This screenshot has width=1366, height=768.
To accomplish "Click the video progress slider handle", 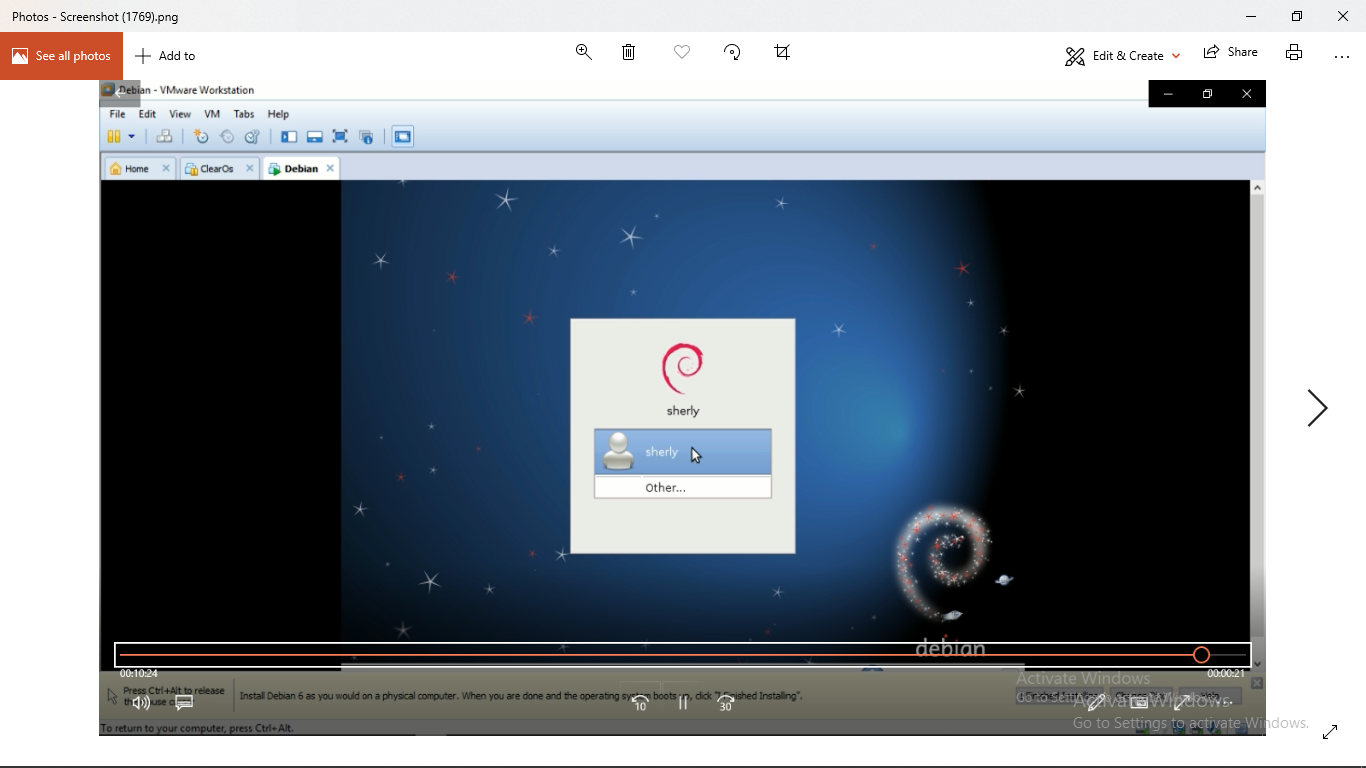I will (x=1202, y=655).
